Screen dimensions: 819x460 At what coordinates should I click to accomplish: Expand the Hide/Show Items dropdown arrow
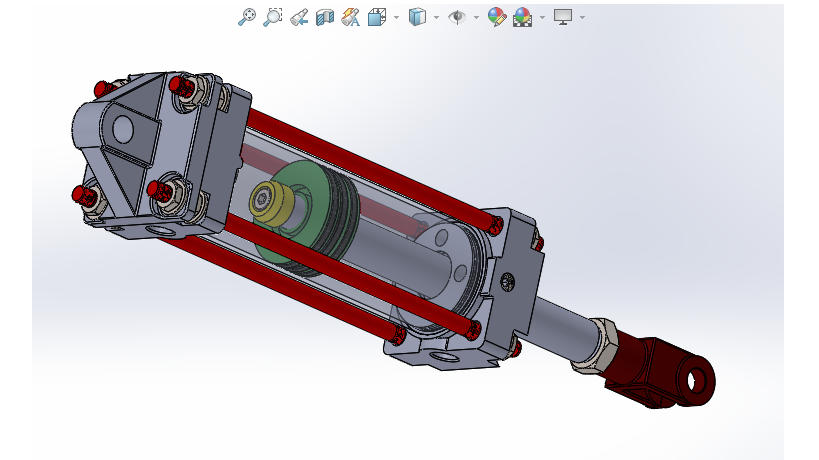476,17
